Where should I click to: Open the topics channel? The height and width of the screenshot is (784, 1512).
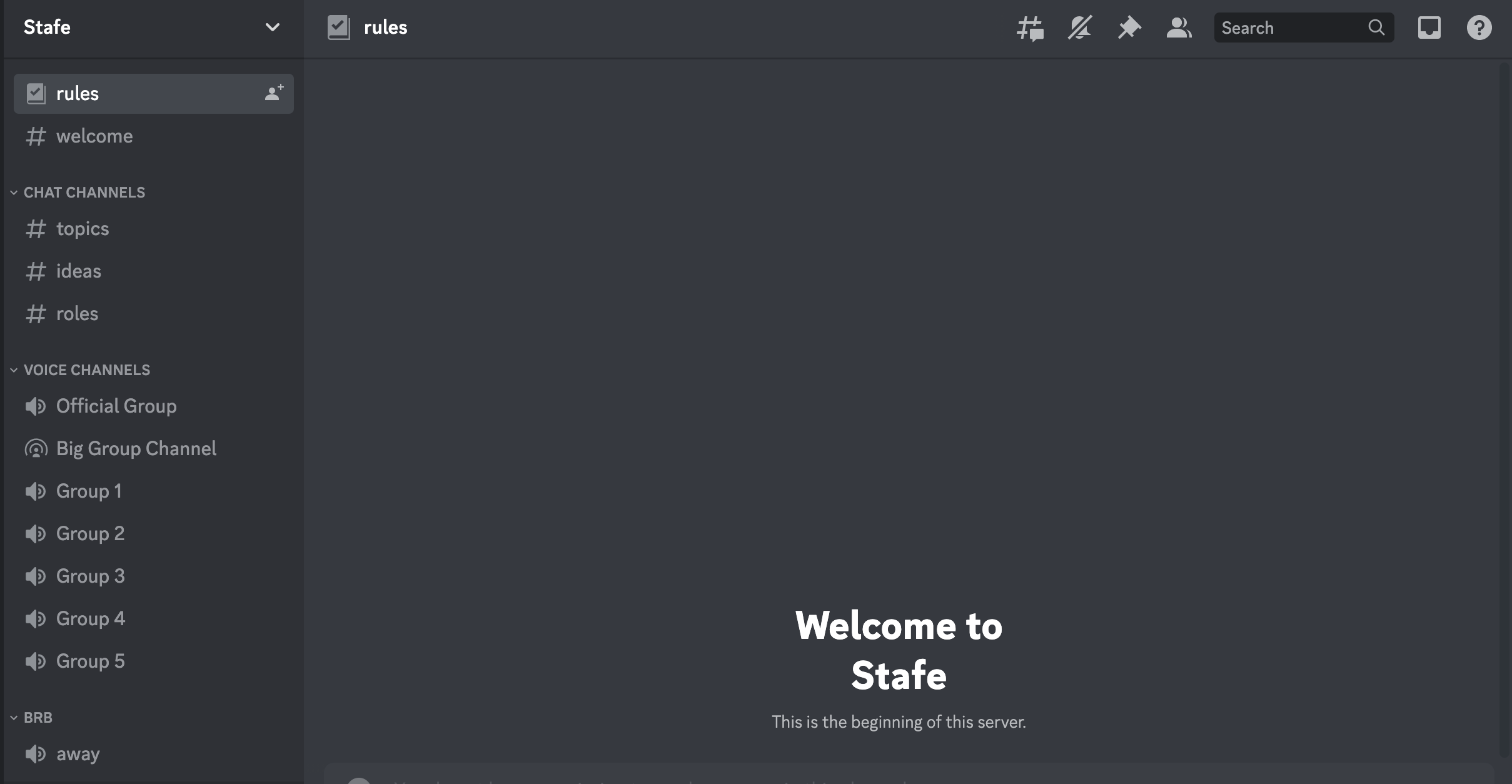tap(82, 229)
